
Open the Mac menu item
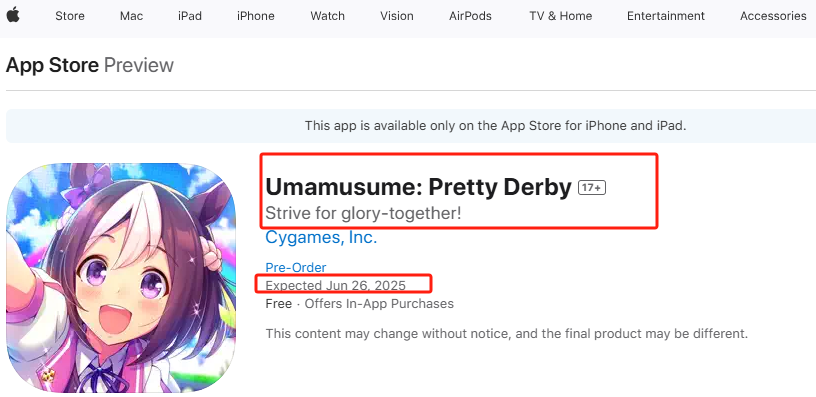click(131, 16)
